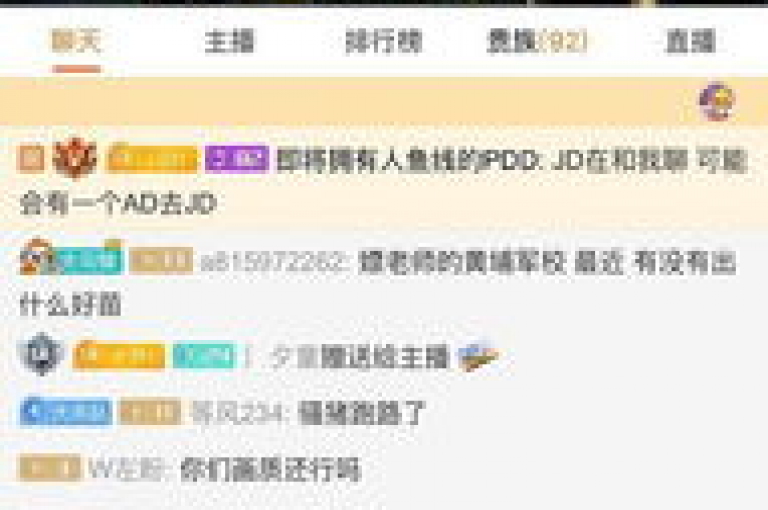Click the message 你们画质还行吗

pyautogui.click(x=271, y=469)
